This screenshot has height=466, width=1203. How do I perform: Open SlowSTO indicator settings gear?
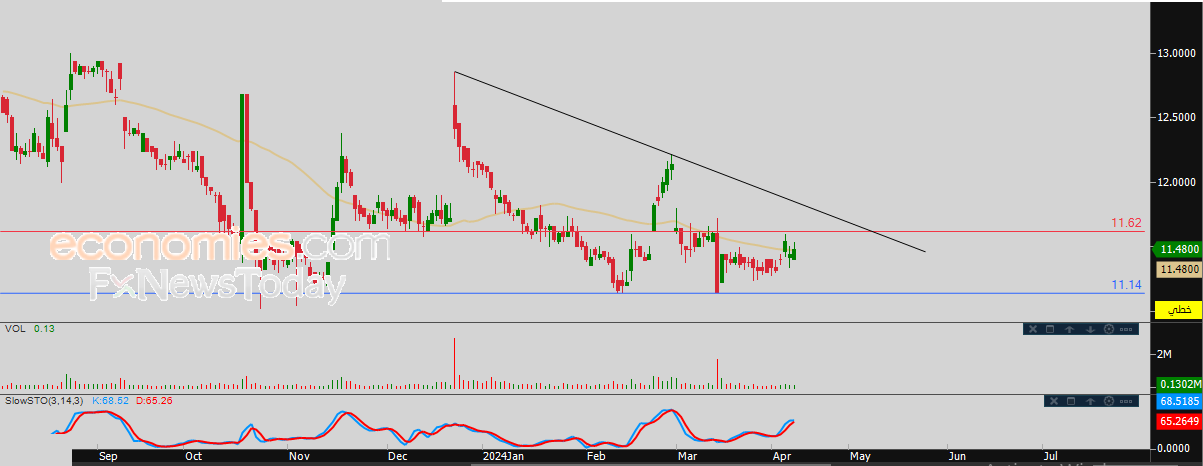[x=1108, y=401]
